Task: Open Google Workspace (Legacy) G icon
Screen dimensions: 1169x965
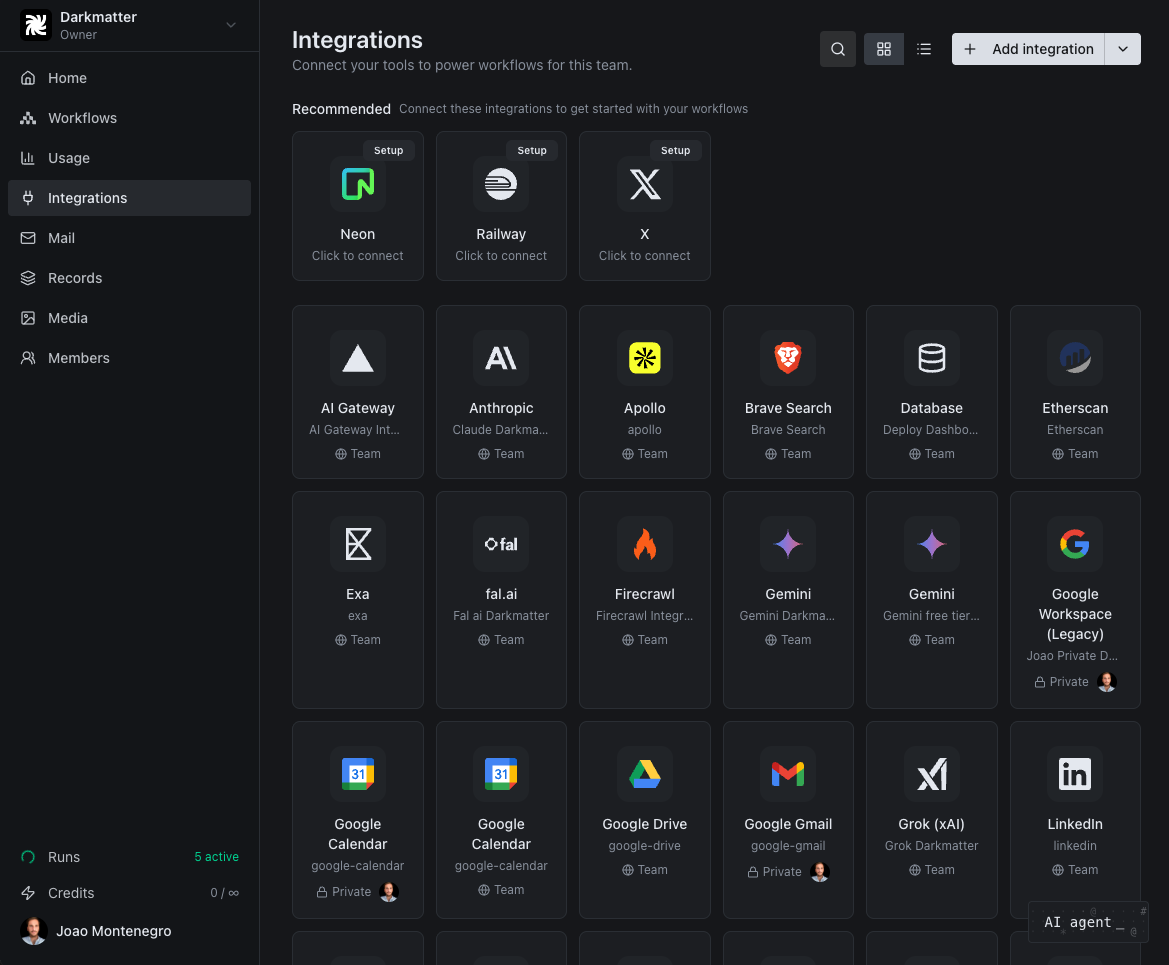Action: point(1075,544)
